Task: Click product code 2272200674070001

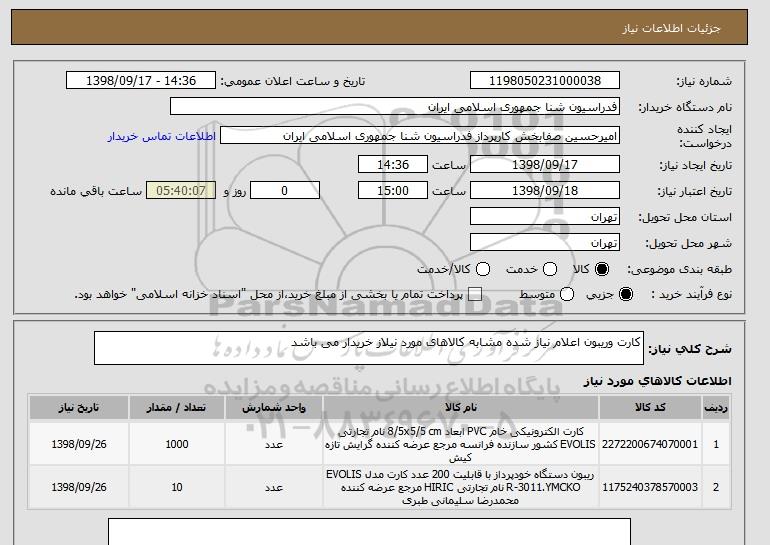Action: pyautogui.click(x=650, y=444)
